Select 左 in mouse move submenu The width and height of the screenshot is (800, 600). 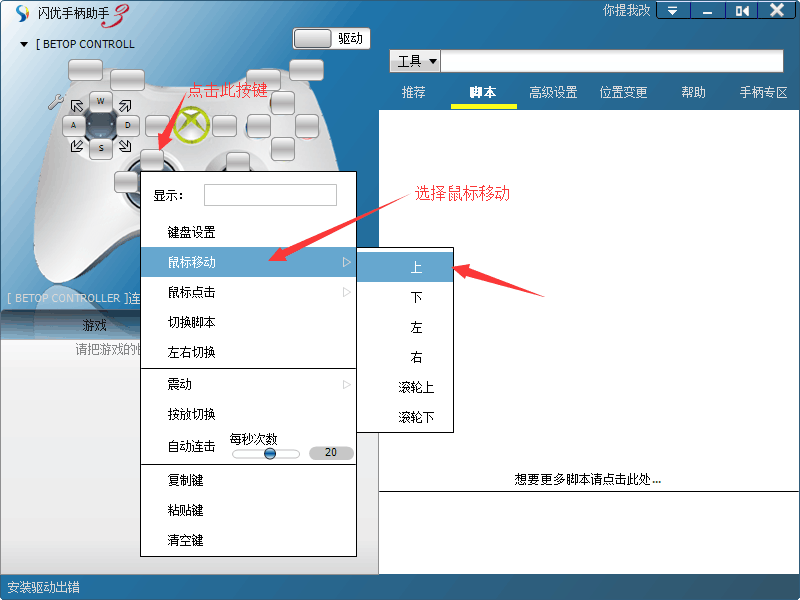(405, 327)
